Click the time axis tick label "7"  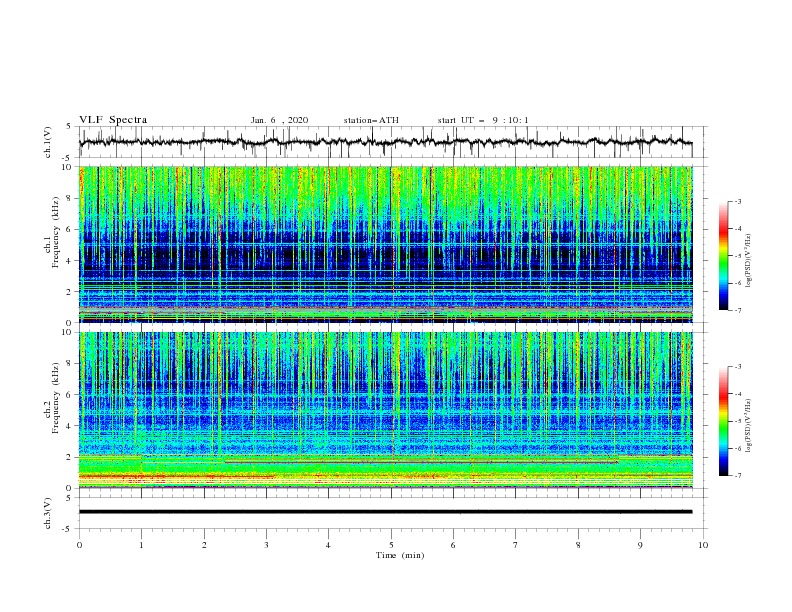516,545
